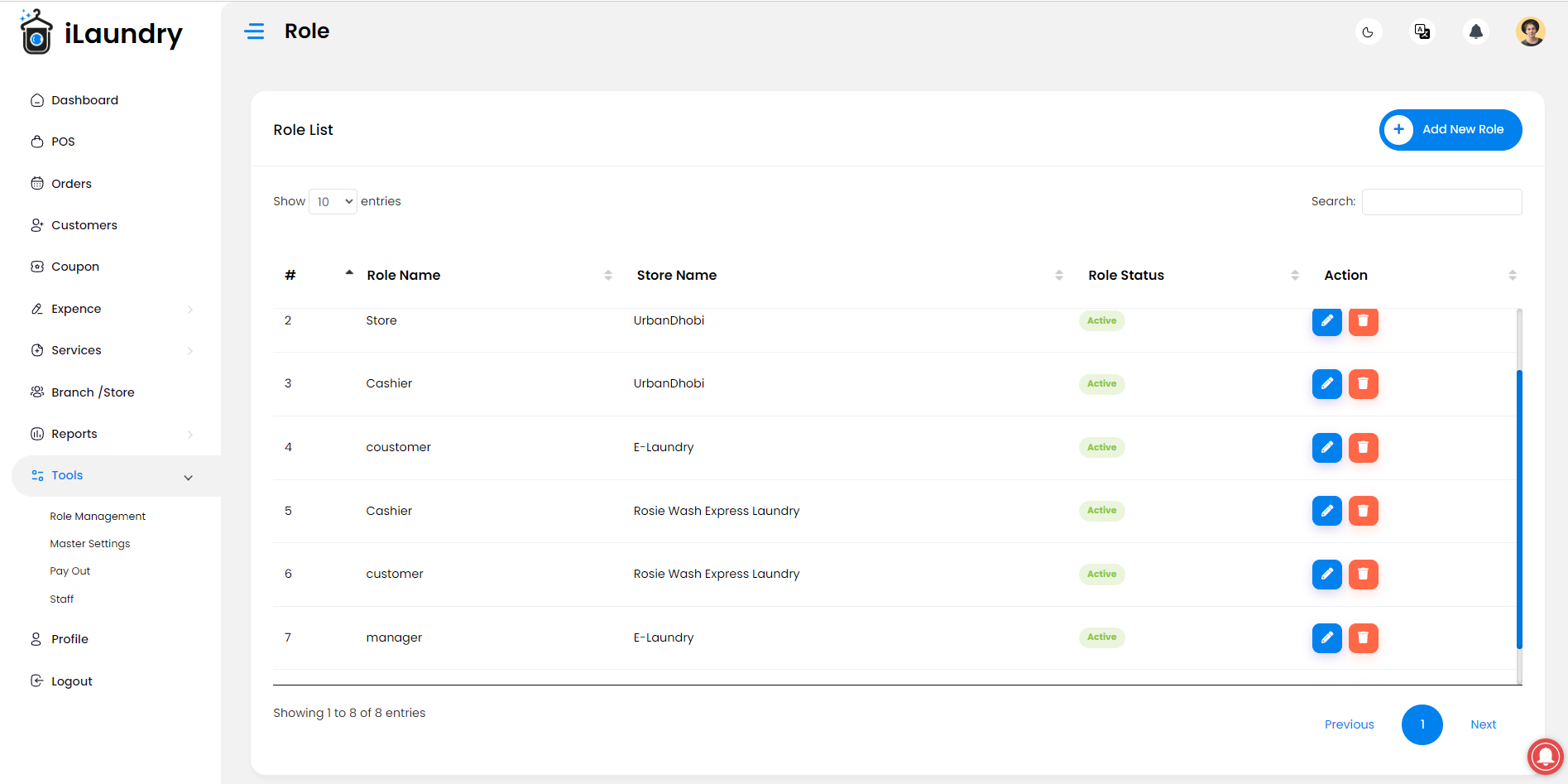Edit the Store role with pencil icon
1568x784 pixels.
[1327, 321]
